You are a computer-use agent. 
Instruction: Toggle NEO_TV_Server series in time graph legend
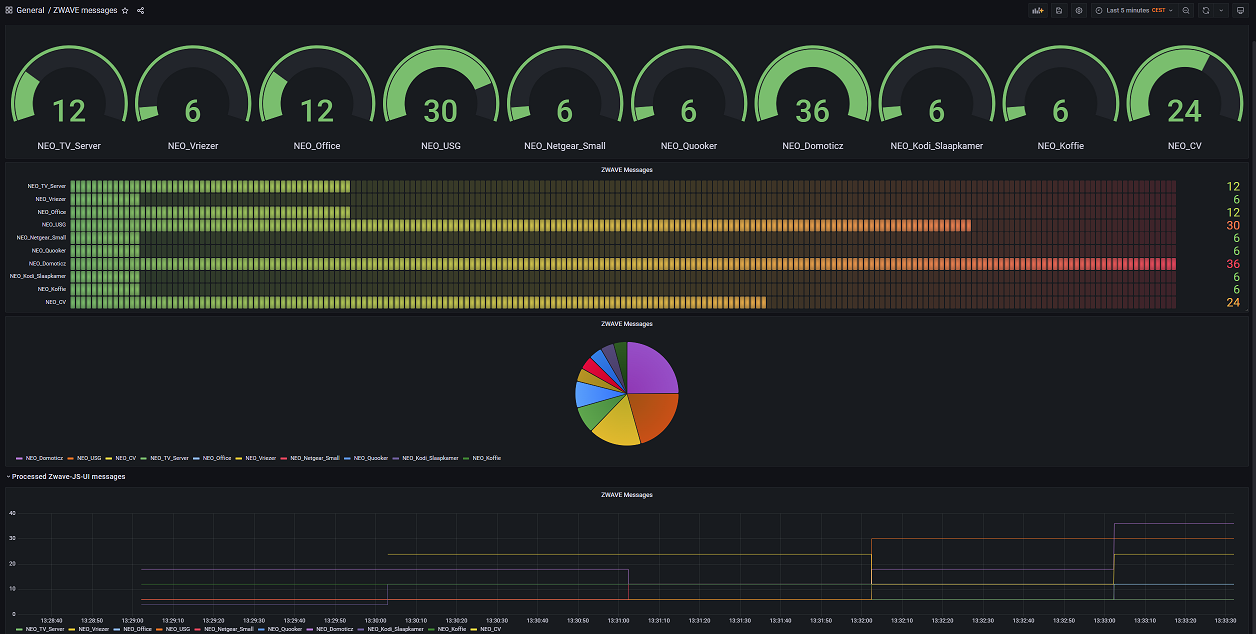[43, 629]
